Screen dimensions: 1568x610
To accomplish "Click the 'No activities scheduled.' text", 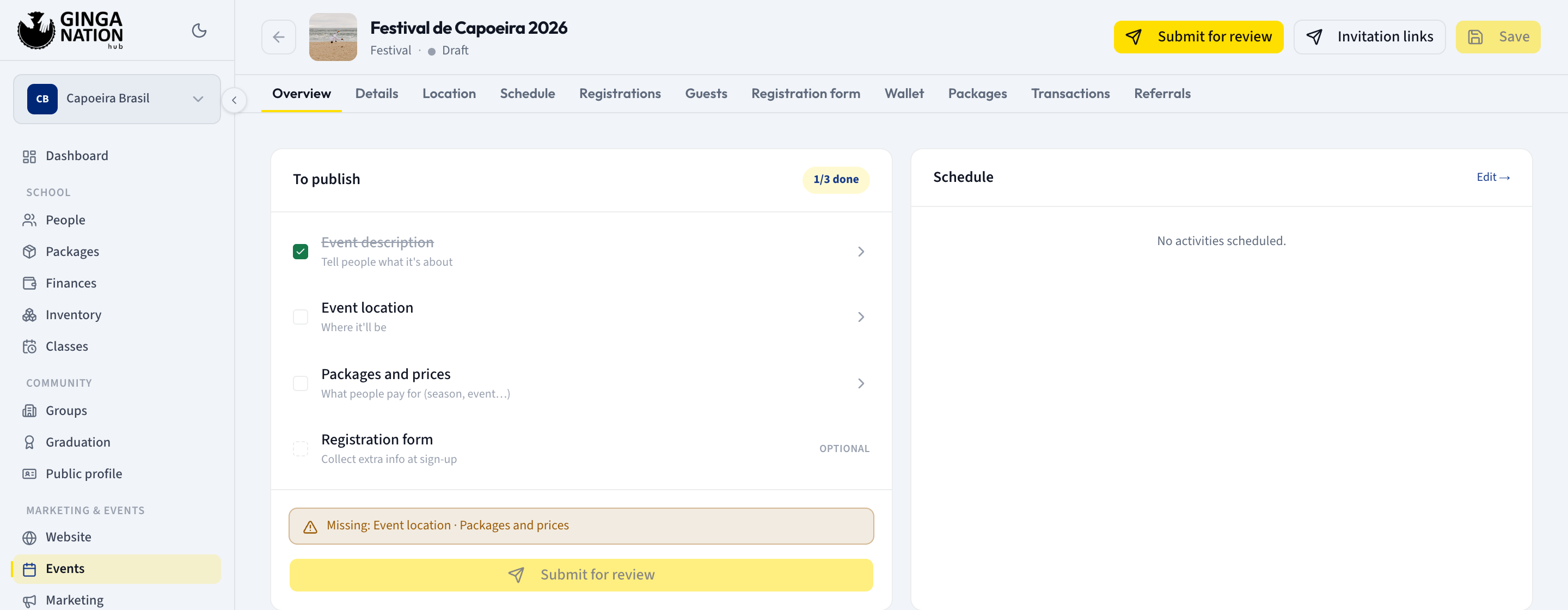I will click(x=1221, y=241).
